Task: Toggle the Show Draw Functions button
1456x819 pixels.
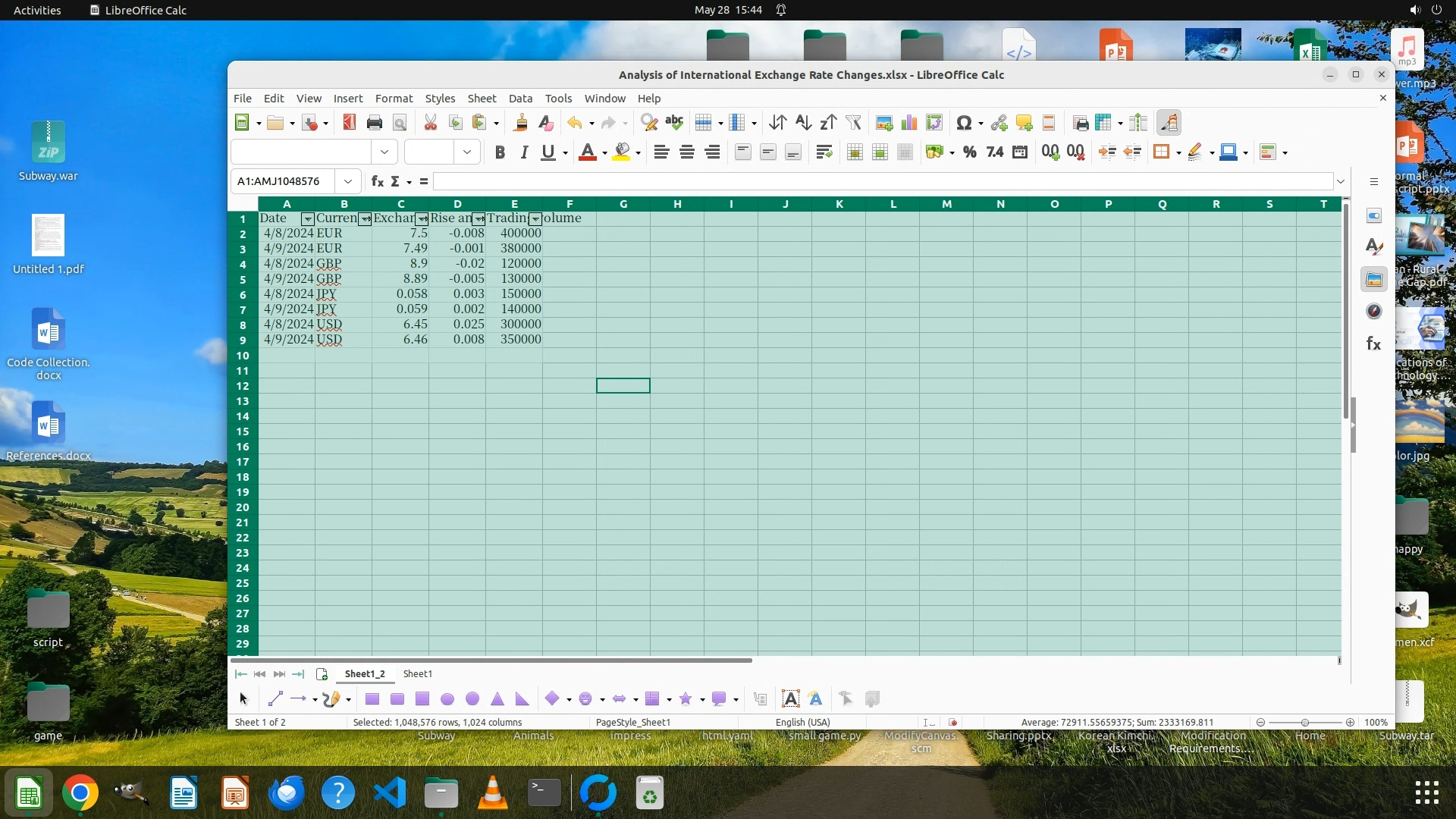Action: [1169, 123]
